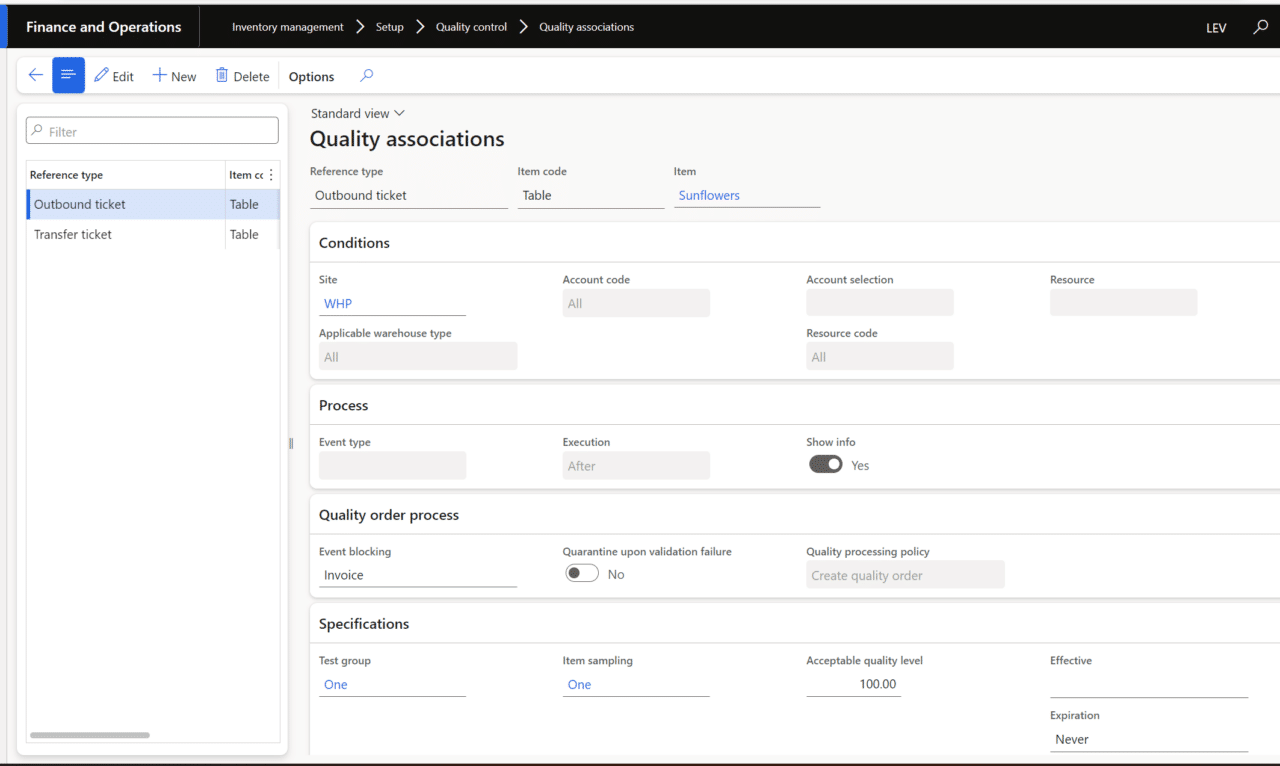The height and width of the screenshot is (766, 1280).
Task: Create a New quality association
Action: [x=175, y=76]
